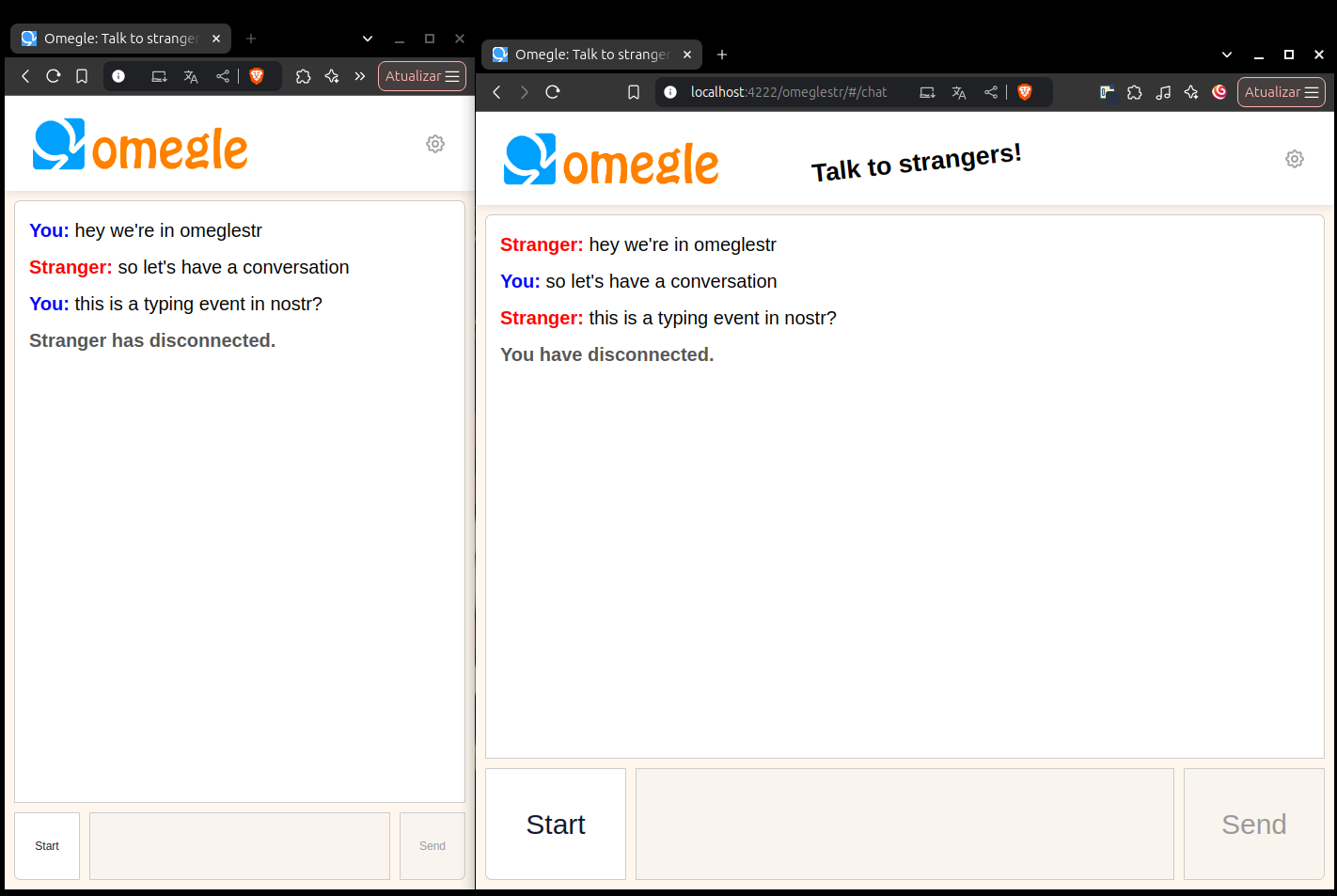Viewport: 1337px width, 896px height.
Task: Open a new tab with the plus button
Action: click(x=722, y=55)
